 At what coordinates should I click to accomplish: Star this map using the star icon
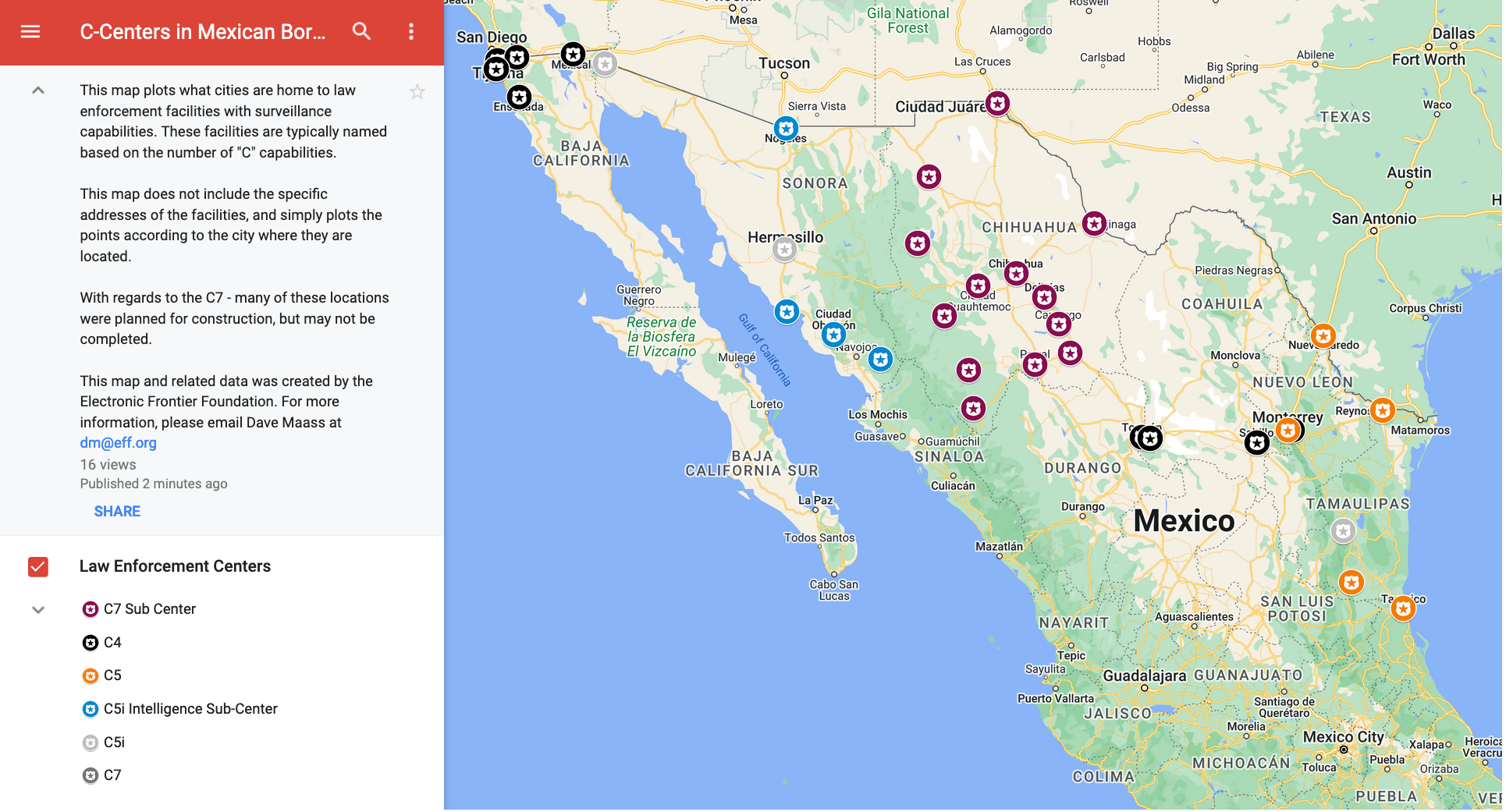click(418, 92)
